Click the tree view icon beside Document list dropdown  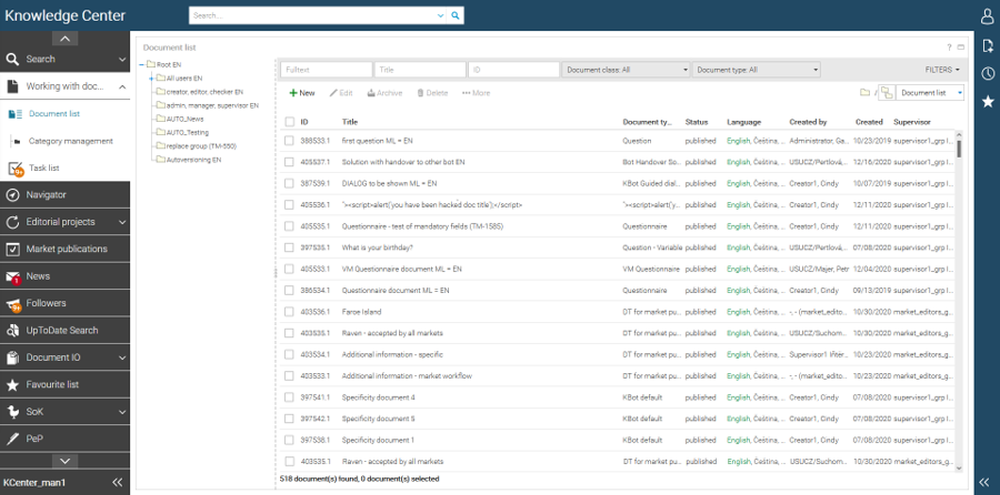887,92
